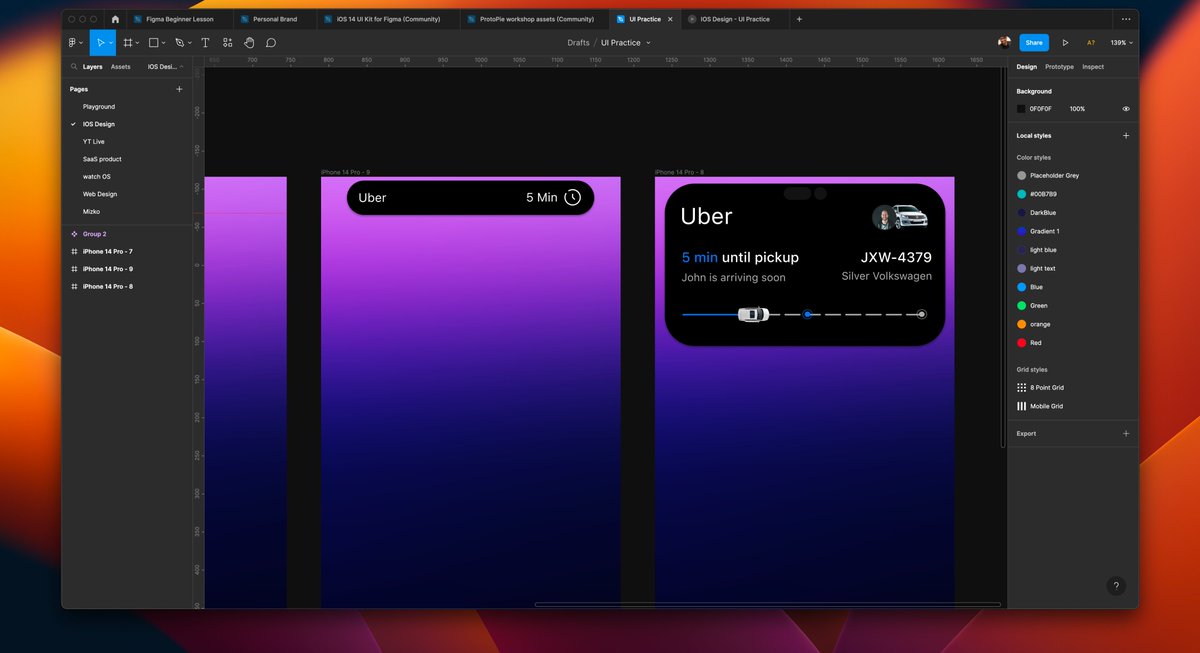This screenshot has height=653, width=1200.
Task: Click the user avatar in toolbar
Action: pos(1004,43)
